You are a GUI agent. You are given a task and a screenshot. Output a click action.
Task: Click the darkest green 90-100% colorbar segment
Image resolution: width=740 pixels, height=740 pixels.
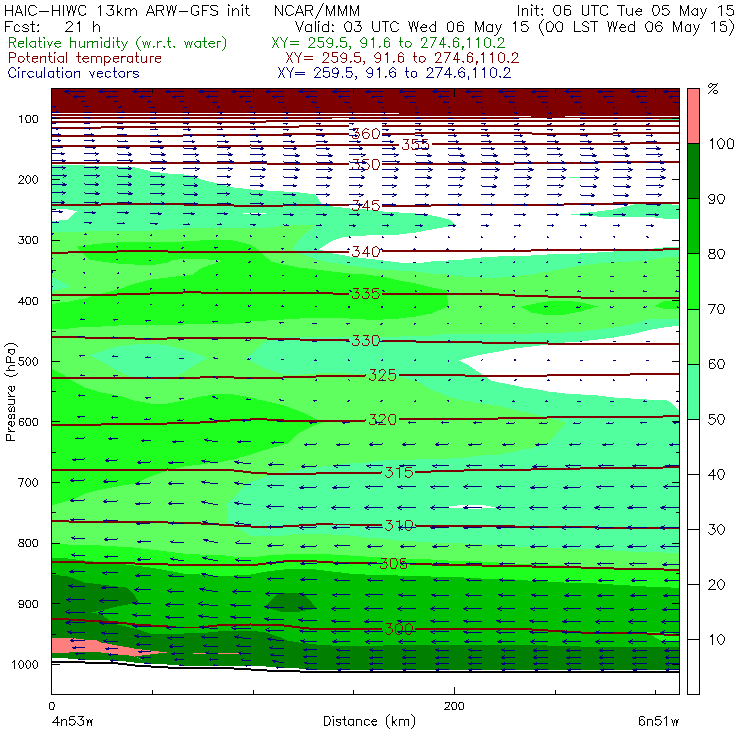point(693,171)
